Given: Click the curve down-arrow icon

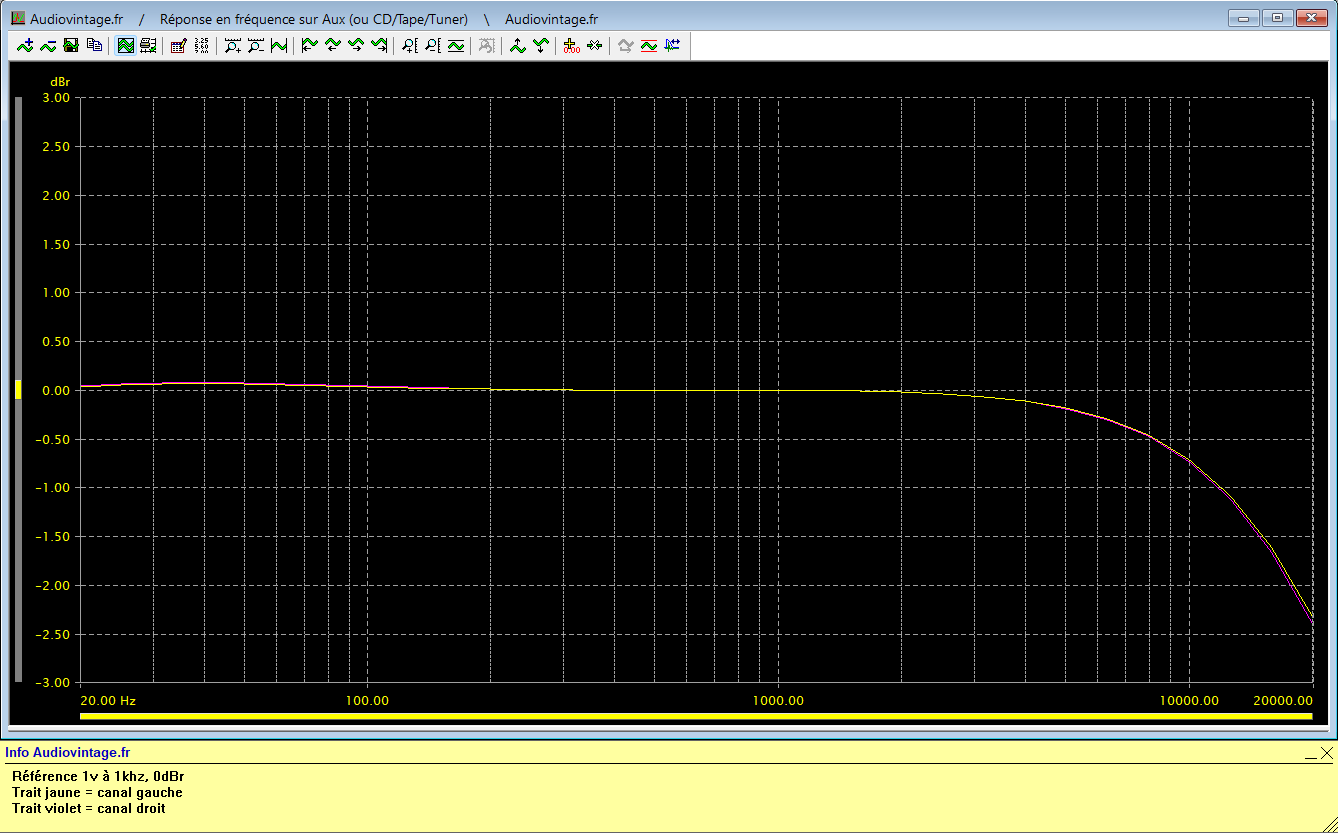Looking at the screenshot, I should (540, 45).
